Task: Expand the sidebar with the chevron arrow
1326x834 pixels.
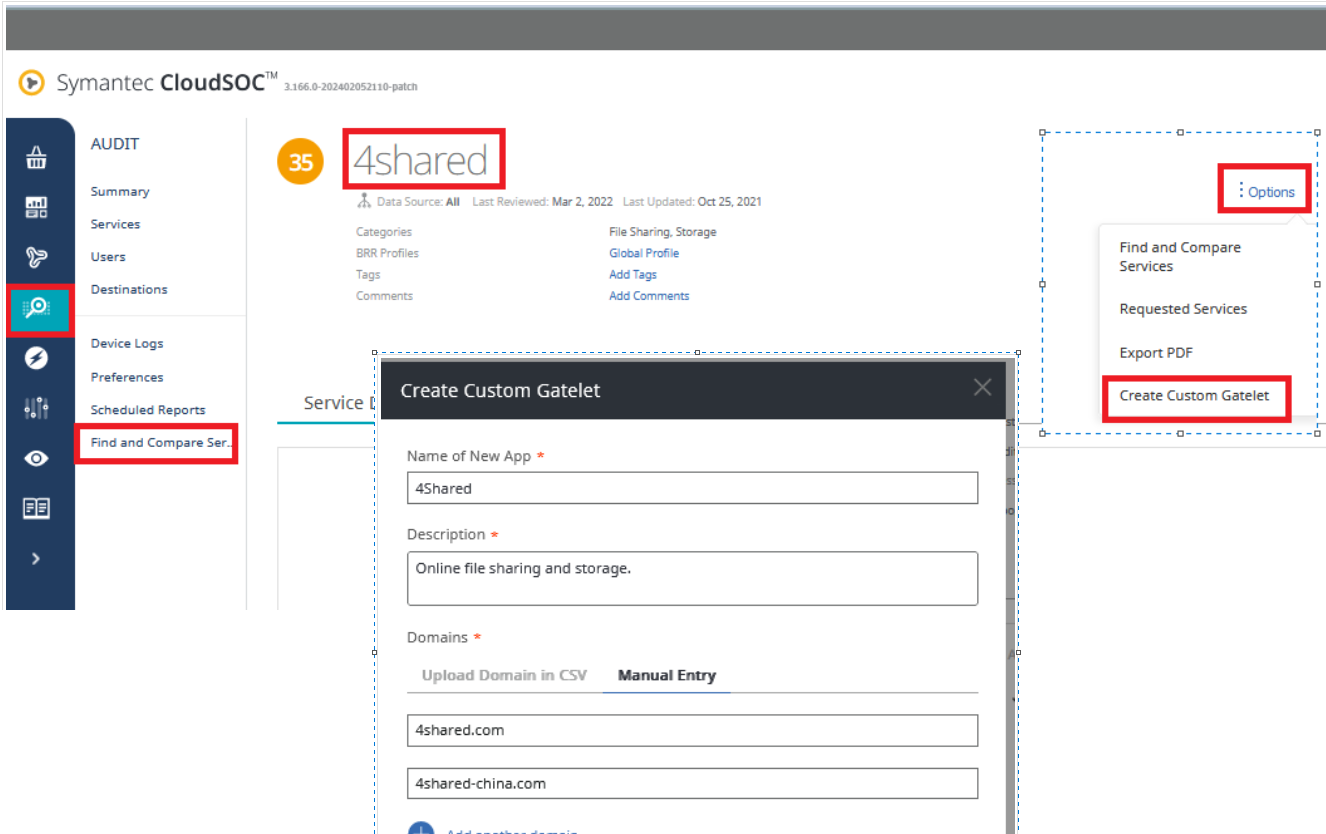Action: tap(37, 558)
